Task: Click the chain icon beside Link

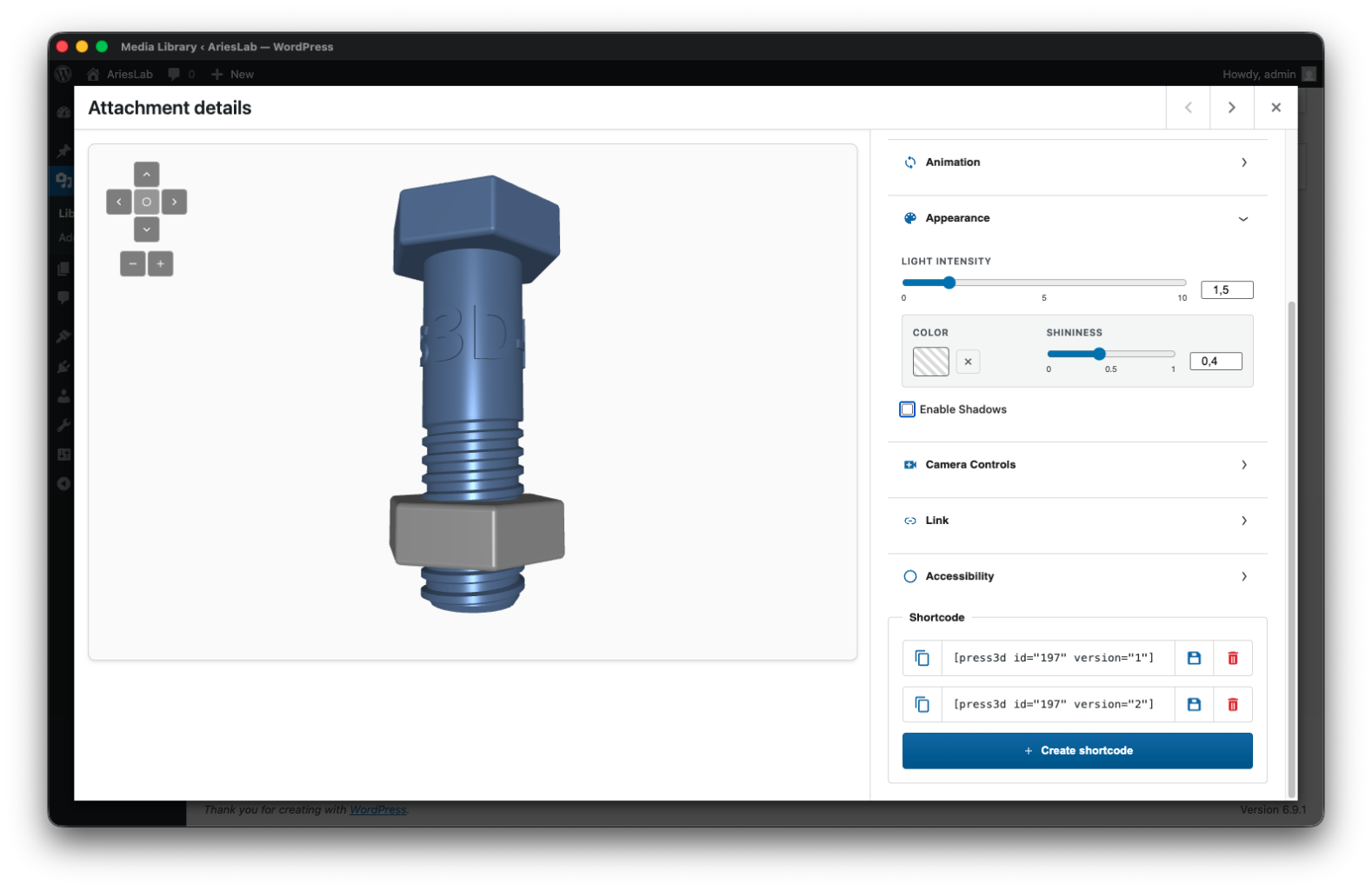Action: pos(910,521)
